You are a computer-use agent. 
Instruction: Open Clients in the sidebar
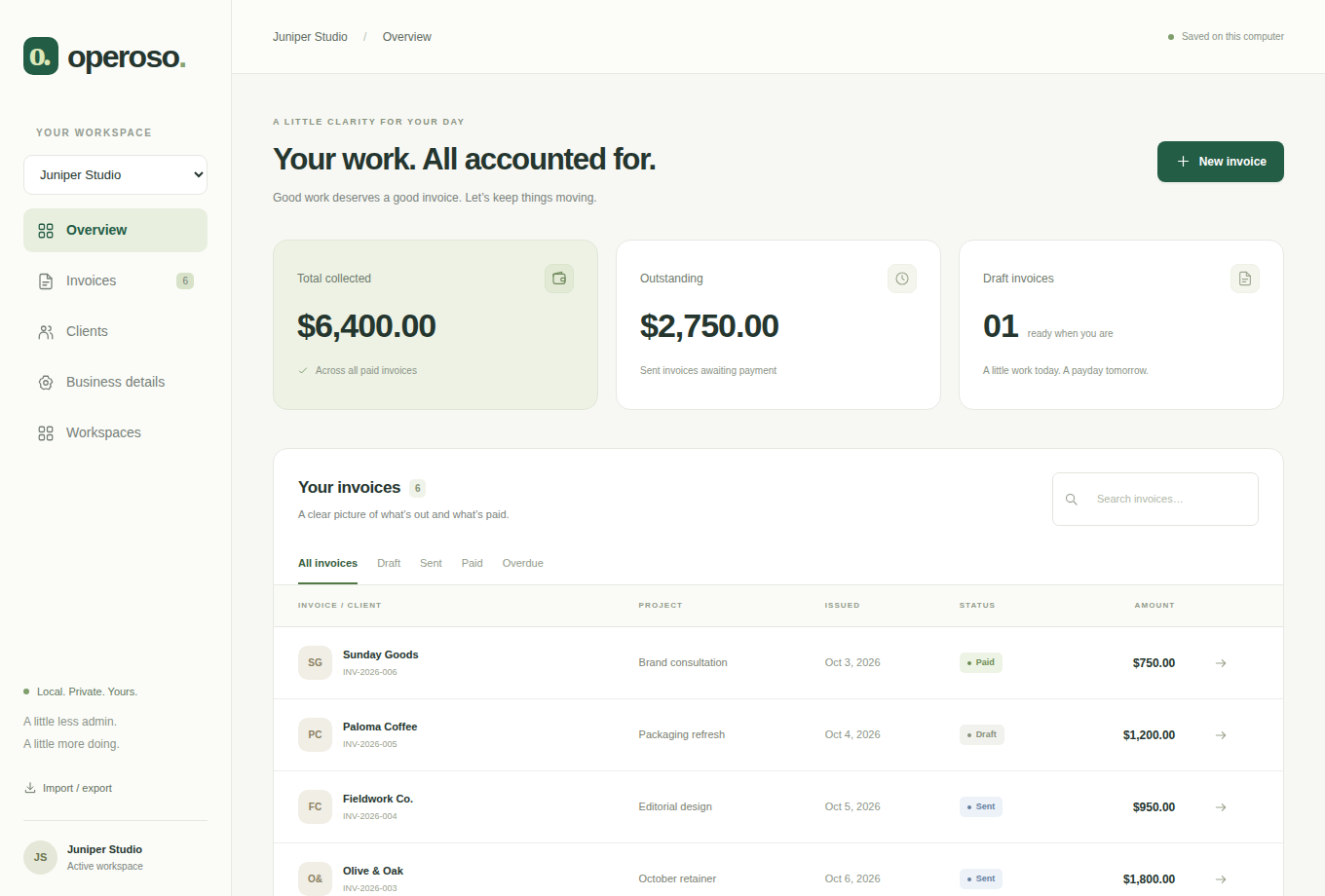[x=115, y=331]
